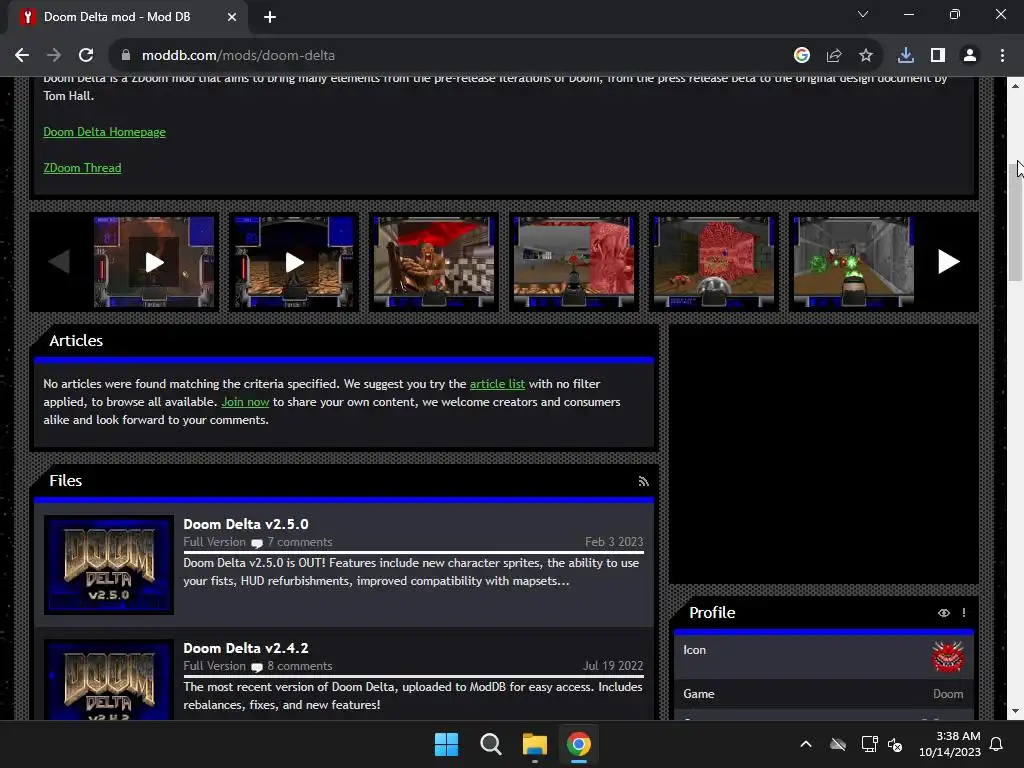This screenshot has width=1024, height=768.
Task: Open OneDrive cloud tray icon
Action: point(838,744)
